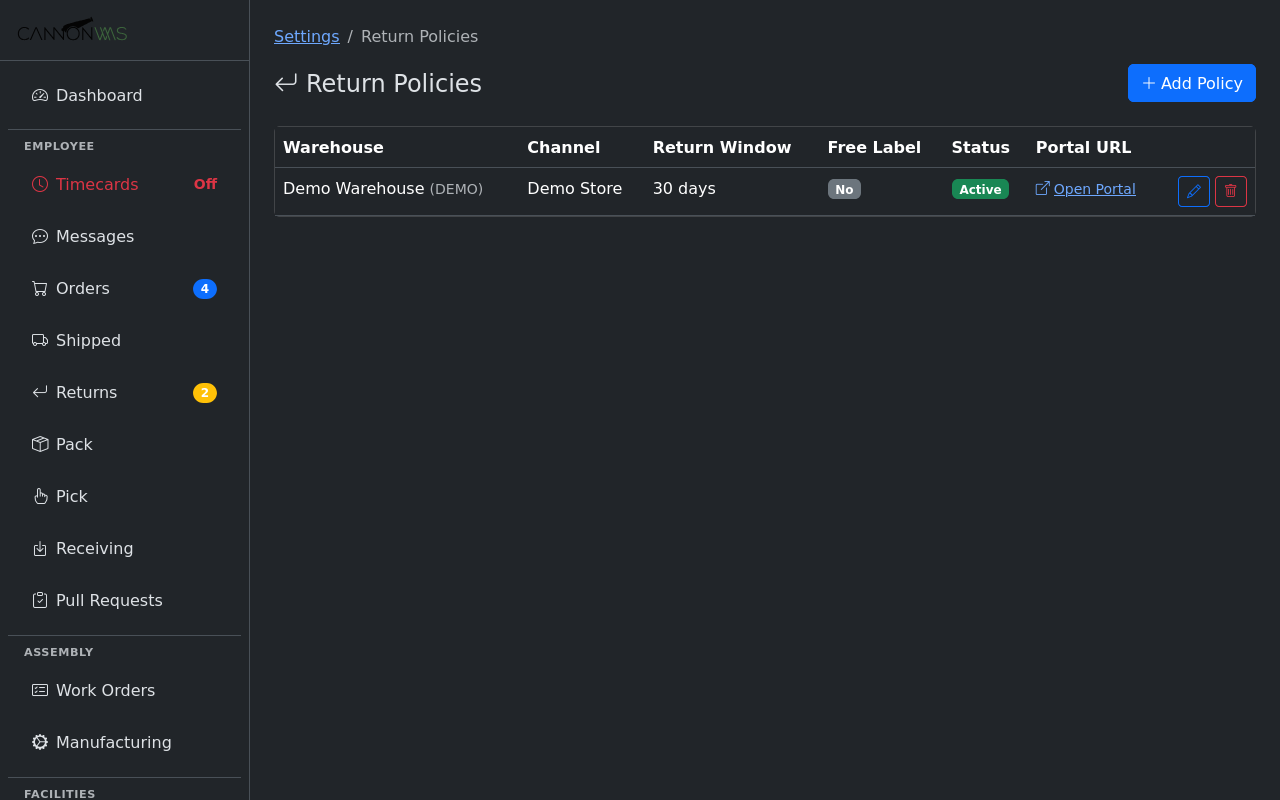Open Portal for the Demo Store policy
Image resolution: width=1280 pixels, height=800 pixels.
pyautogui.click(x=1094, y=189)
